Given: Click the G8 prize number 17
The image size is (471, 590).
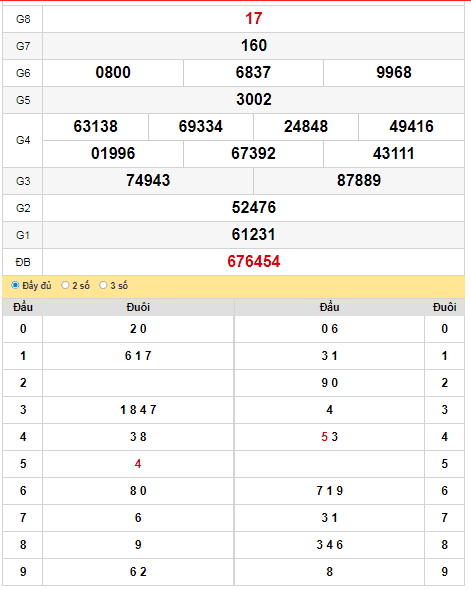Looking at the screenshot, I should (254, 19).
